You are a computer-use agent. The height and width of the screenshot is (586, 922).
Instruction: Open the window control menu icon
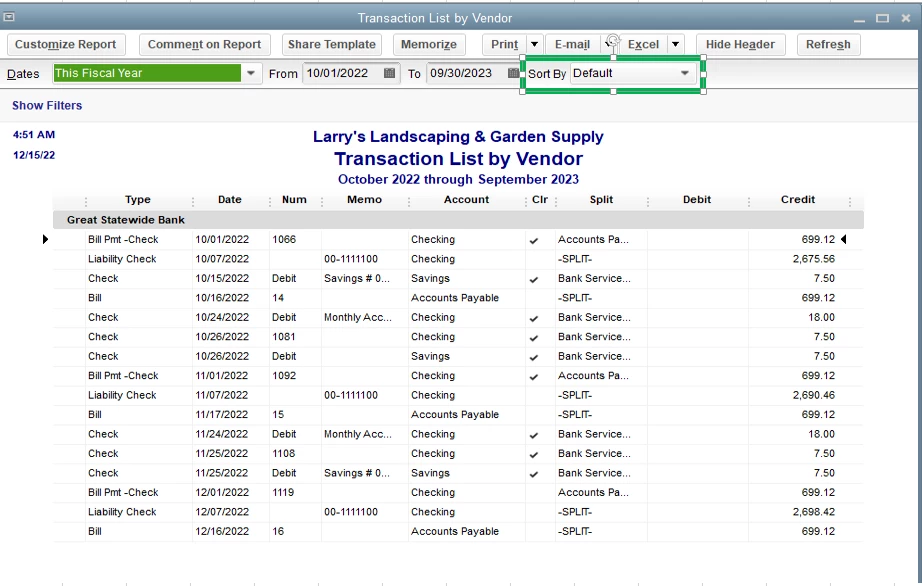coord(9,18)
